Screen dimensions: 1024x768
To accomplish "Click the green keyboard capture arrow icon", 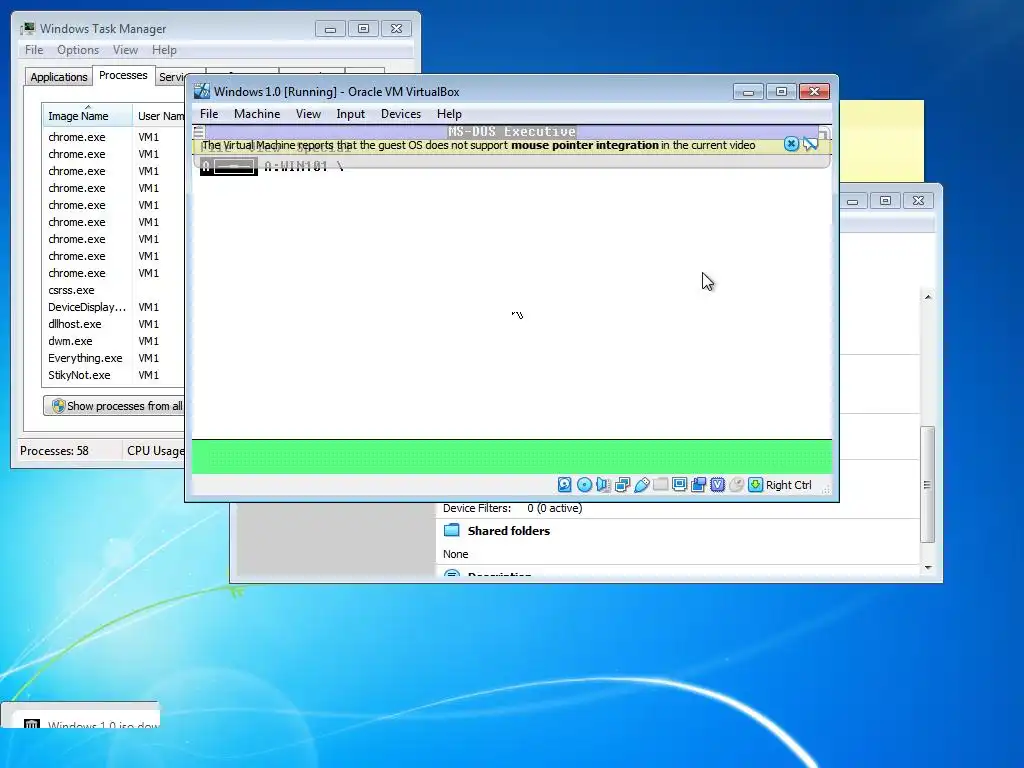I will pyautogui.click(x=755, y=485).
